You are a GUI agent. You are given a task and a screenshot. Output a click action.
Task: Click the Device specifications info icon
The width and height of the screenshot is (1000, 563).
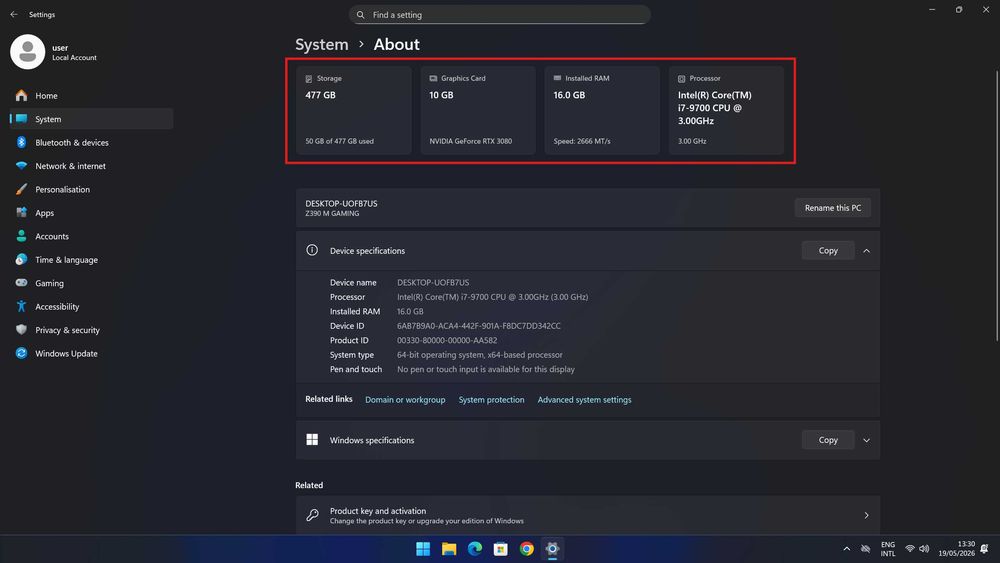pyautogui.click(x=312, y=251)
